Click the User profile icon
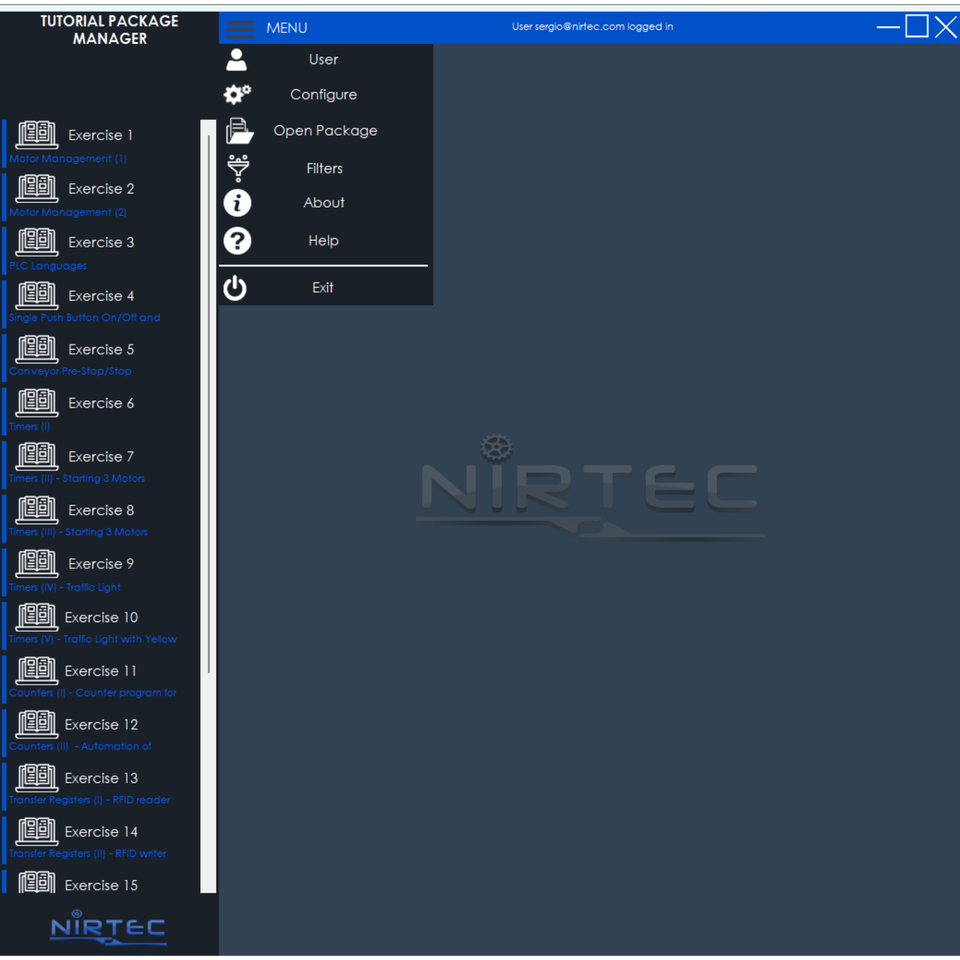The height and width of the screenshot is (960, 960). [237, 60]
